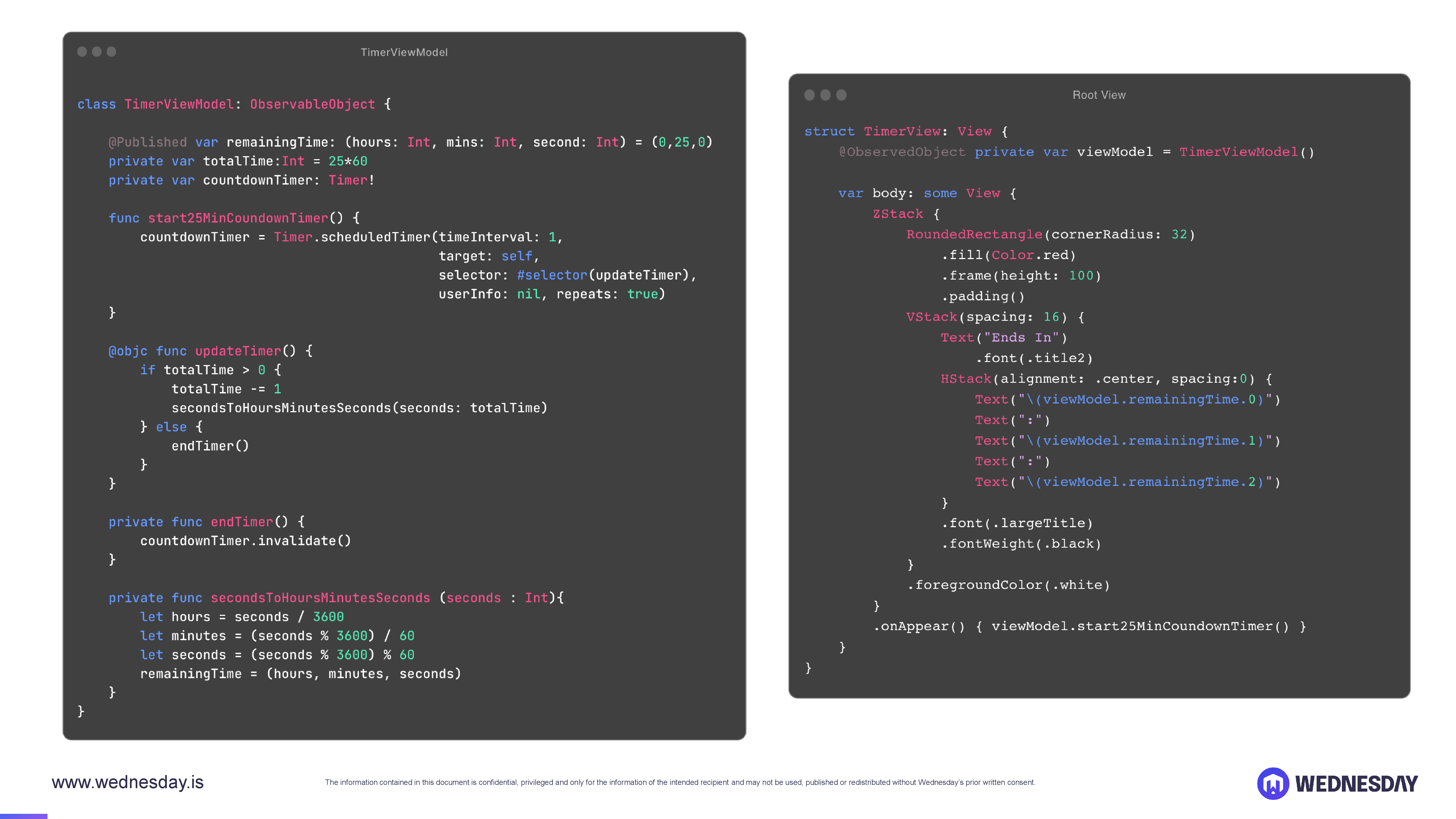Click 'let seconds = (seconds % 3600) % 60'
Screen dimensions: 1456x819
pos(277,655)
